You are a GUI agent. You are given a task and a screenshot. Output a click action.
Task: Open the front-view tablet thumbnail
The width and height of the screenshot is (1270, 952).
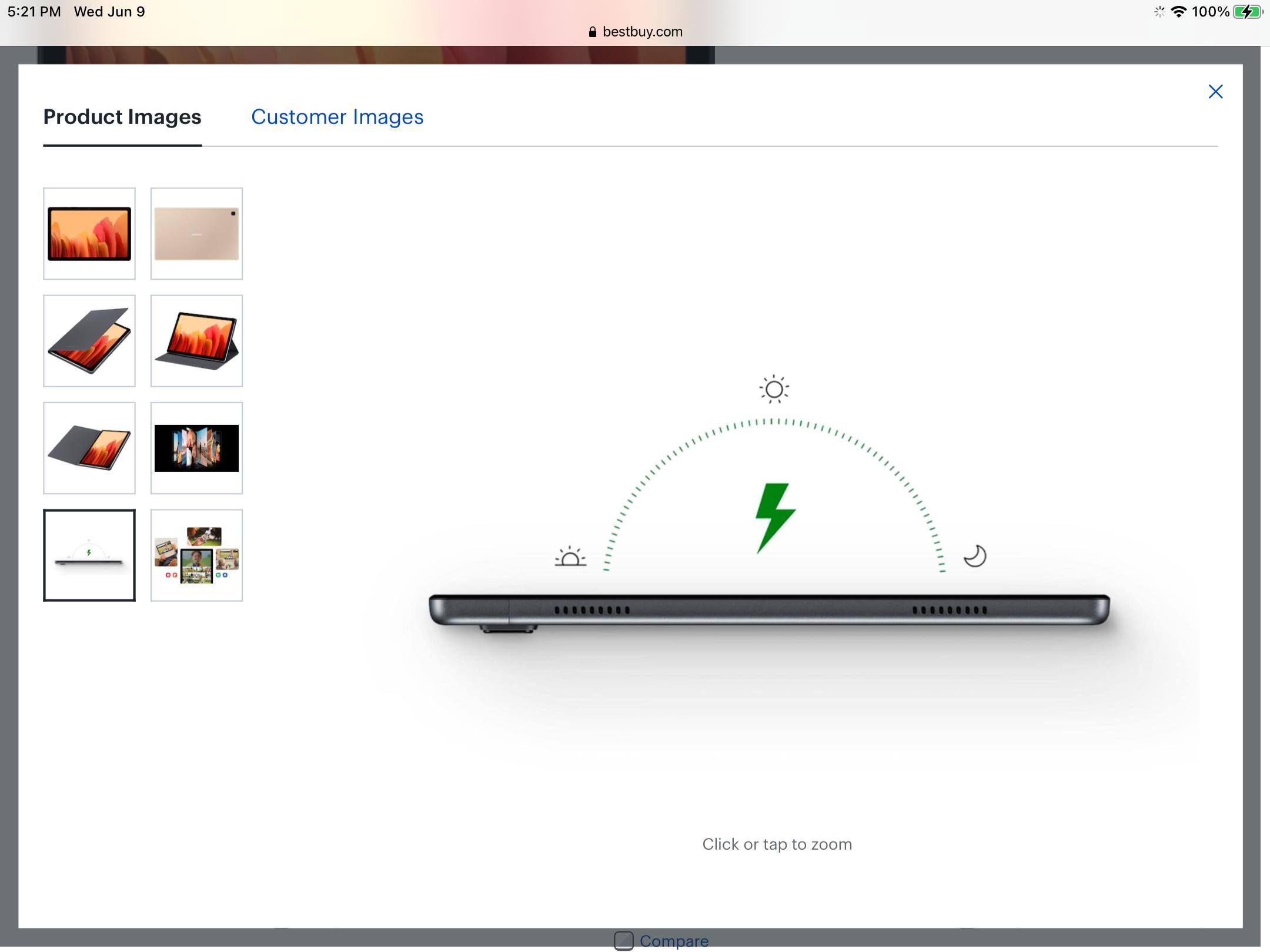(89, 233)
